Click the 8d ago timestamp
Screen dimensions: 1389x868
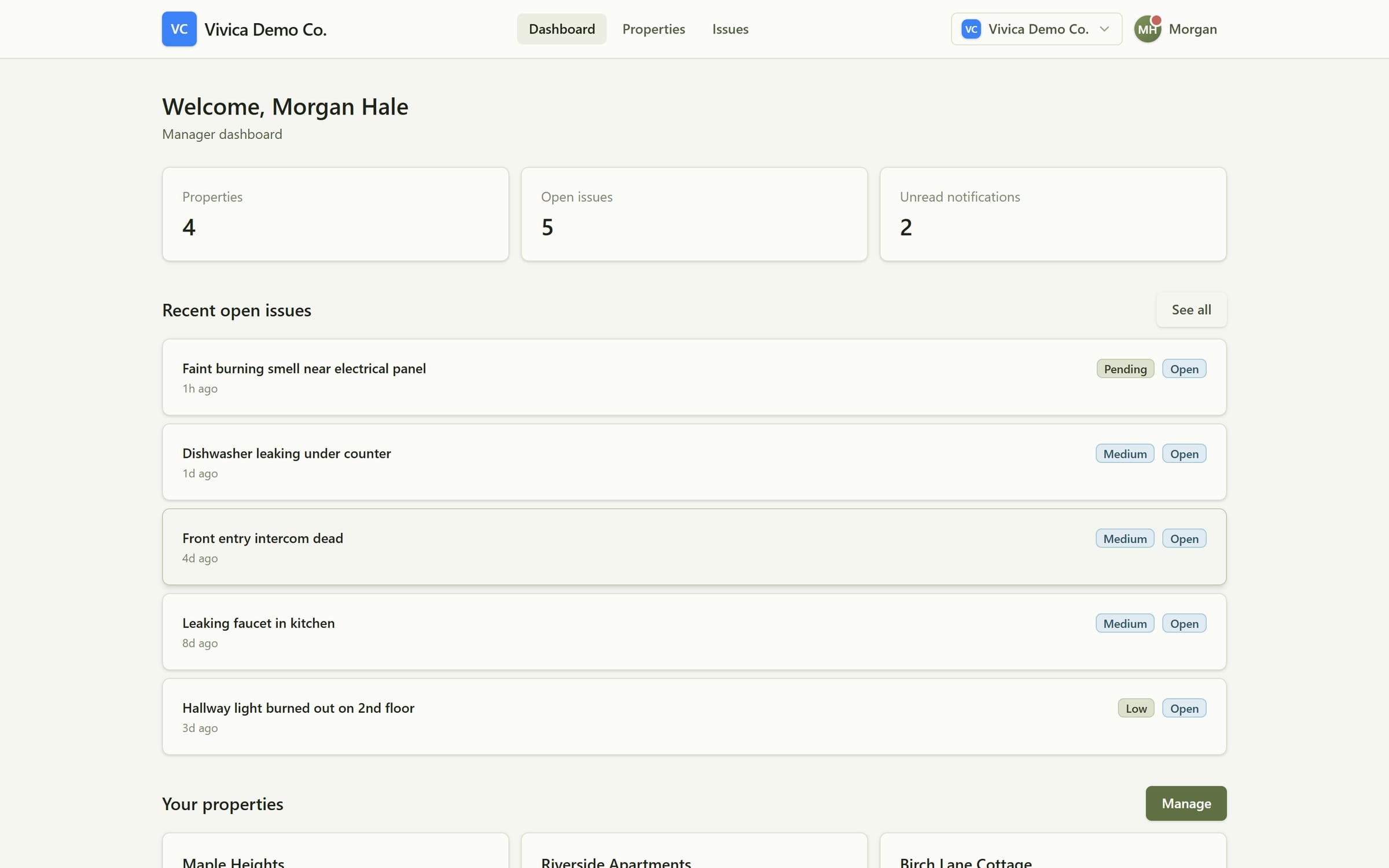tap(200, 643)
